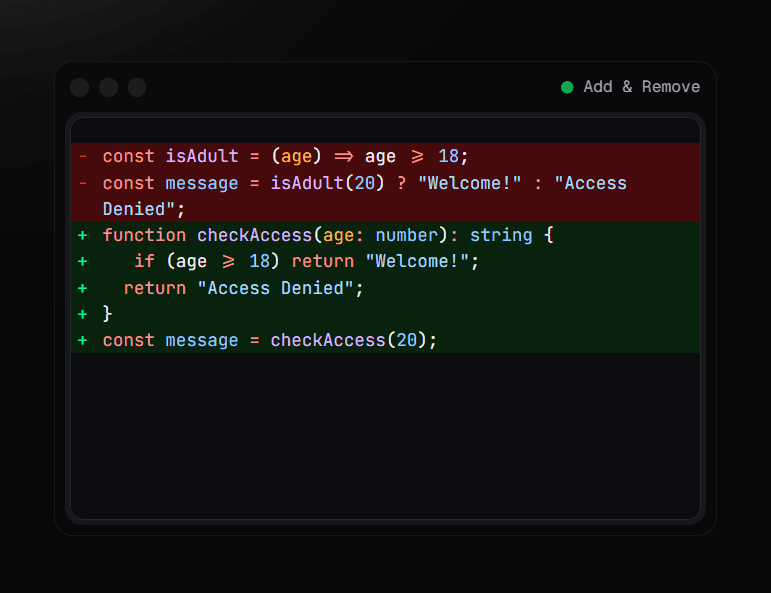771x593 pixels.
Task: Click the green status dot
Action: pyautogui.click(x=567, y=88)
